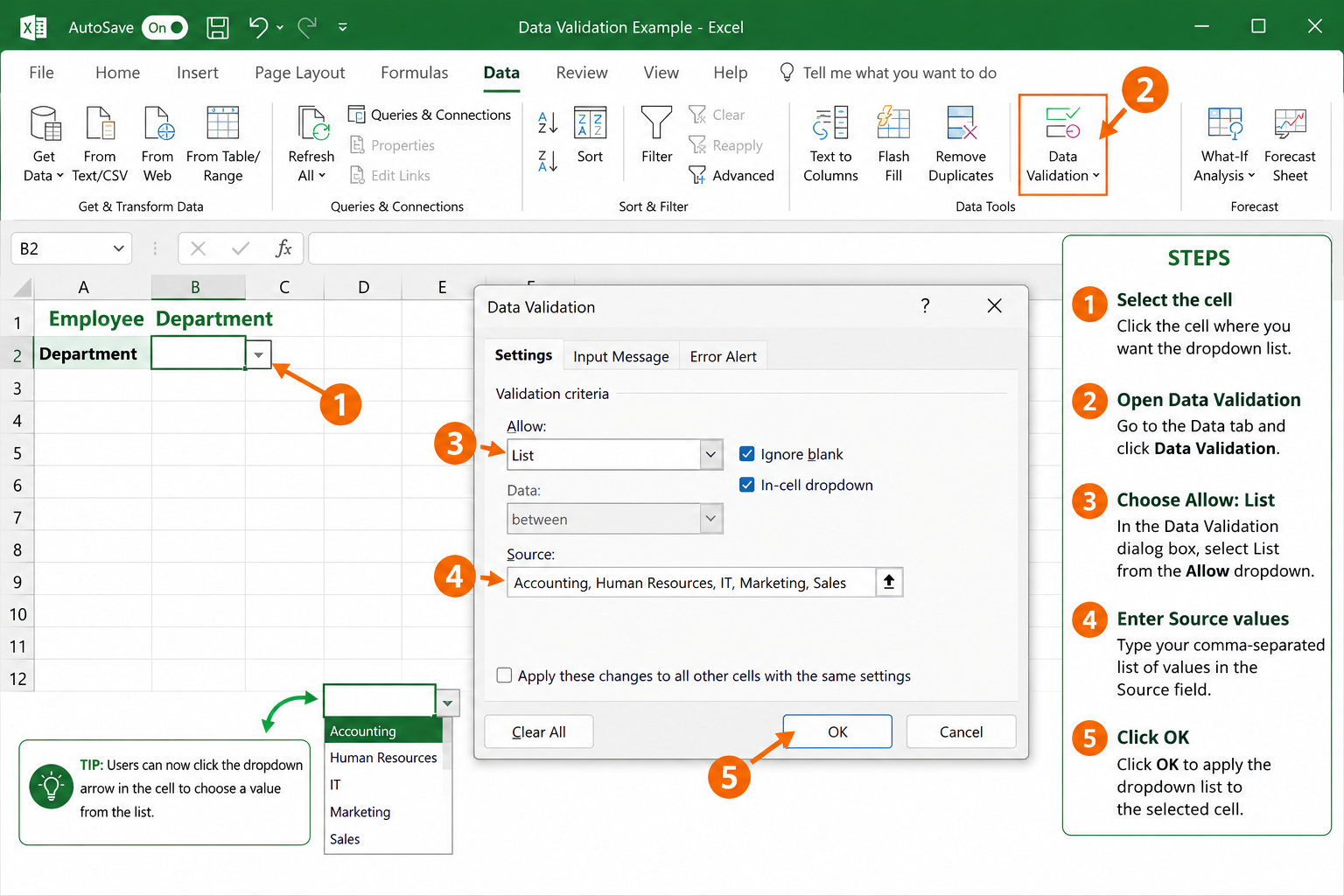Open the View ribbon tab
Viewport: 1344px width, 896px height.
pyautogui.click(x=661, y=73)
